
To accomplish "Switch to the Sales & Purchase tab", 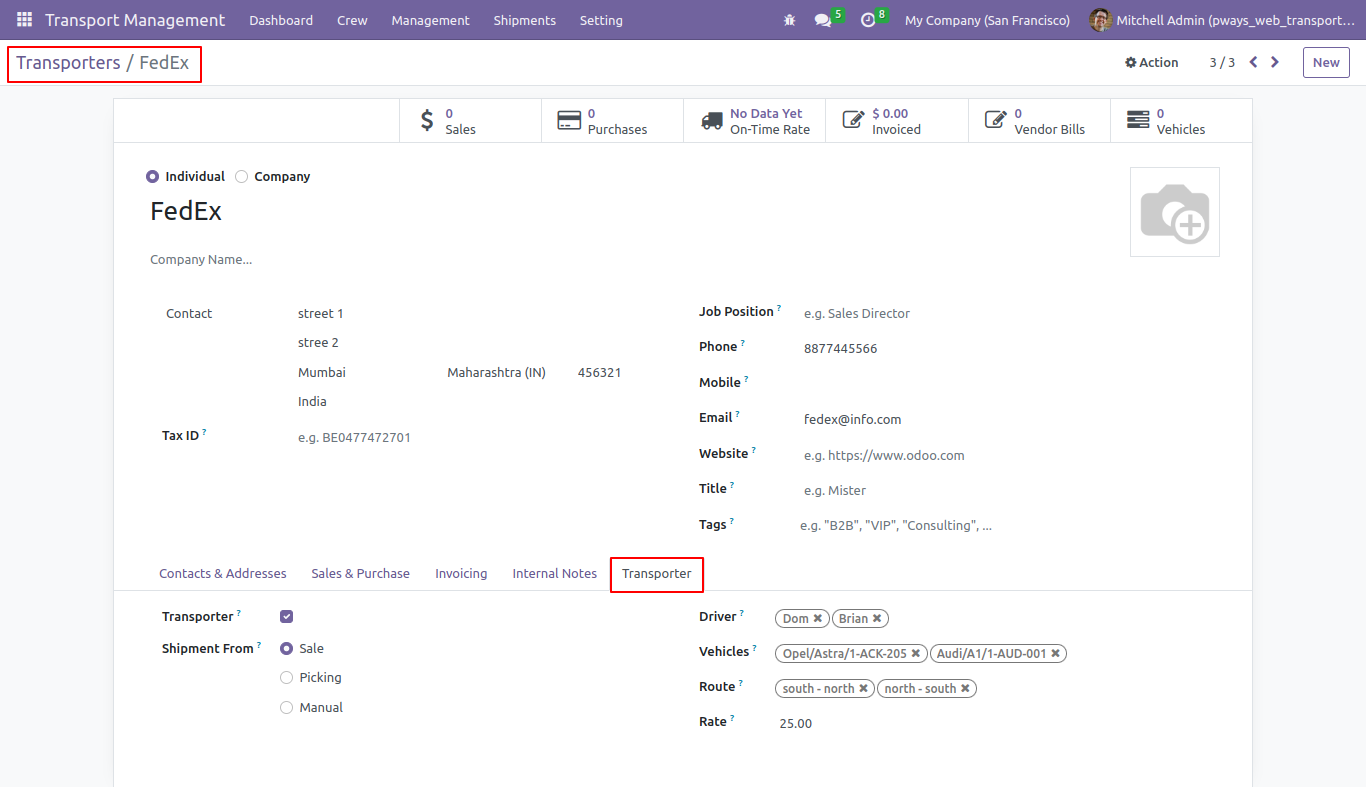I will click(x=360, y=573).
